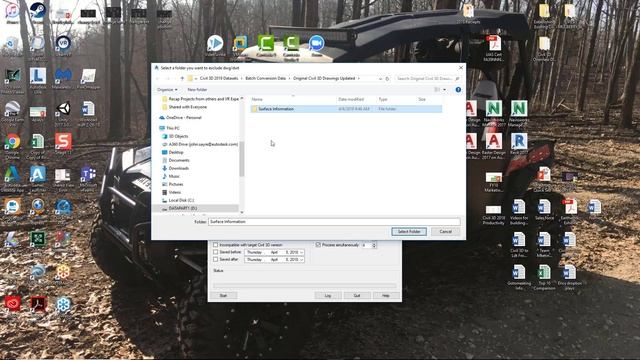Click the Folder name input field
The width and height of the screenshot is (640, 360).
click(x=334, y=222)
